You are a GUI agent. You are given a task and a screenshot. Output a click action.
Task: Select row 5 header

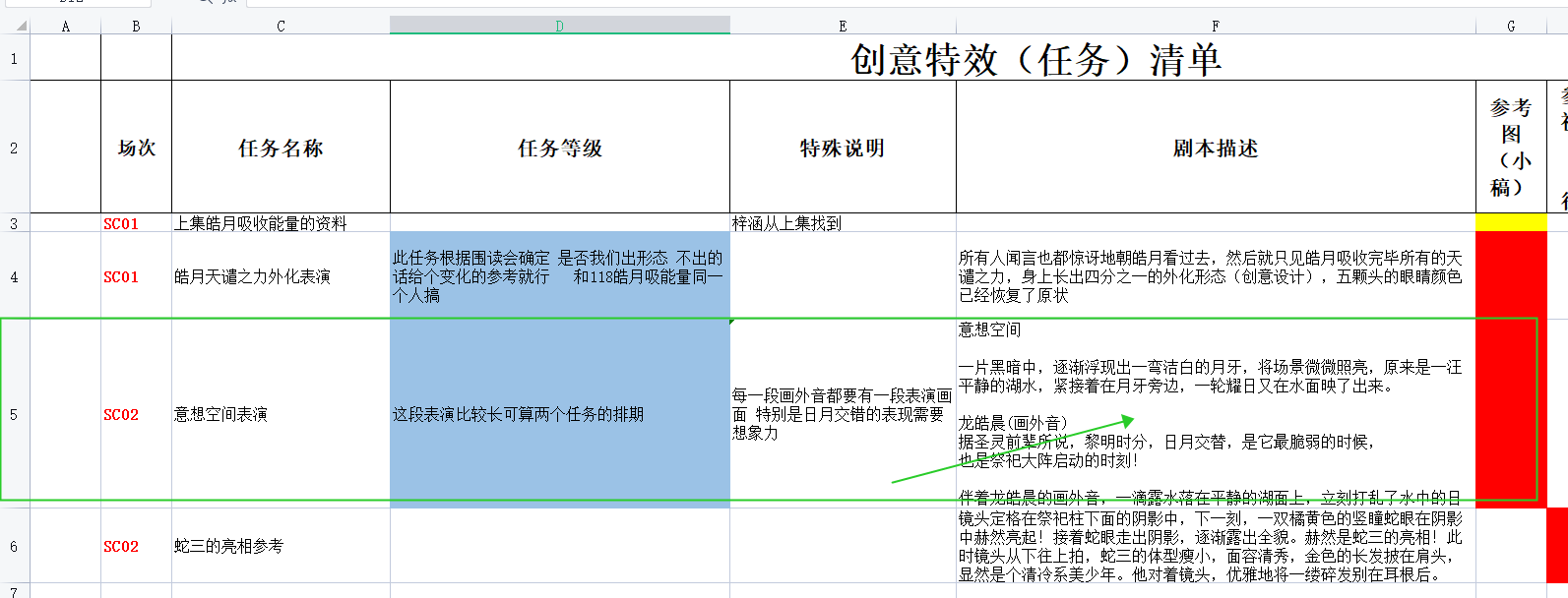15,414
